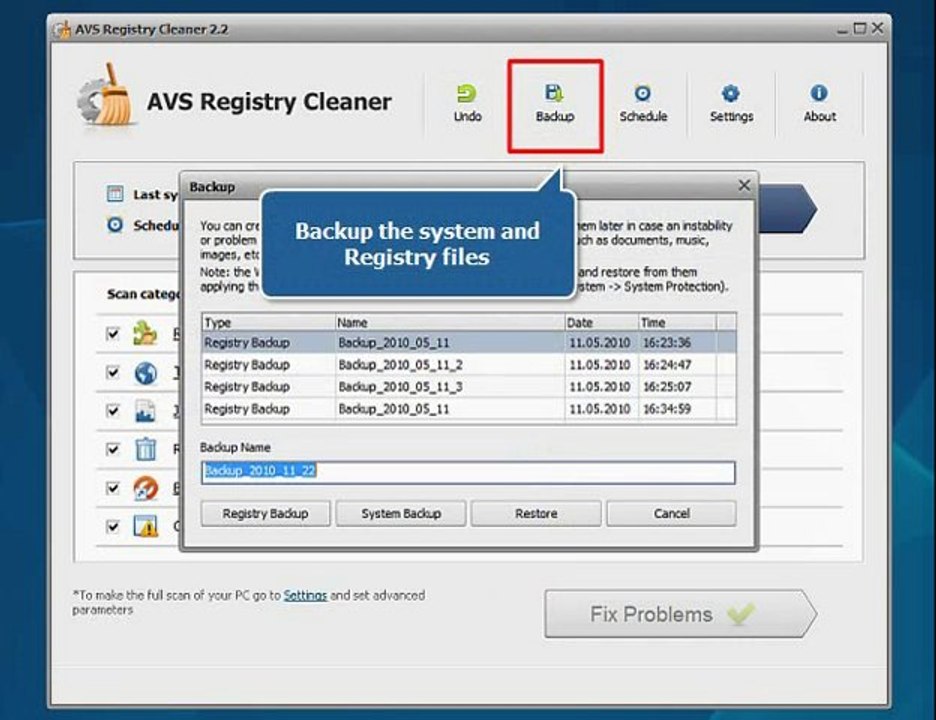Screen dimensions: 936x720
Task: Click the globe scan category icon
Action: pyautogui.click(x=145, y=373)
